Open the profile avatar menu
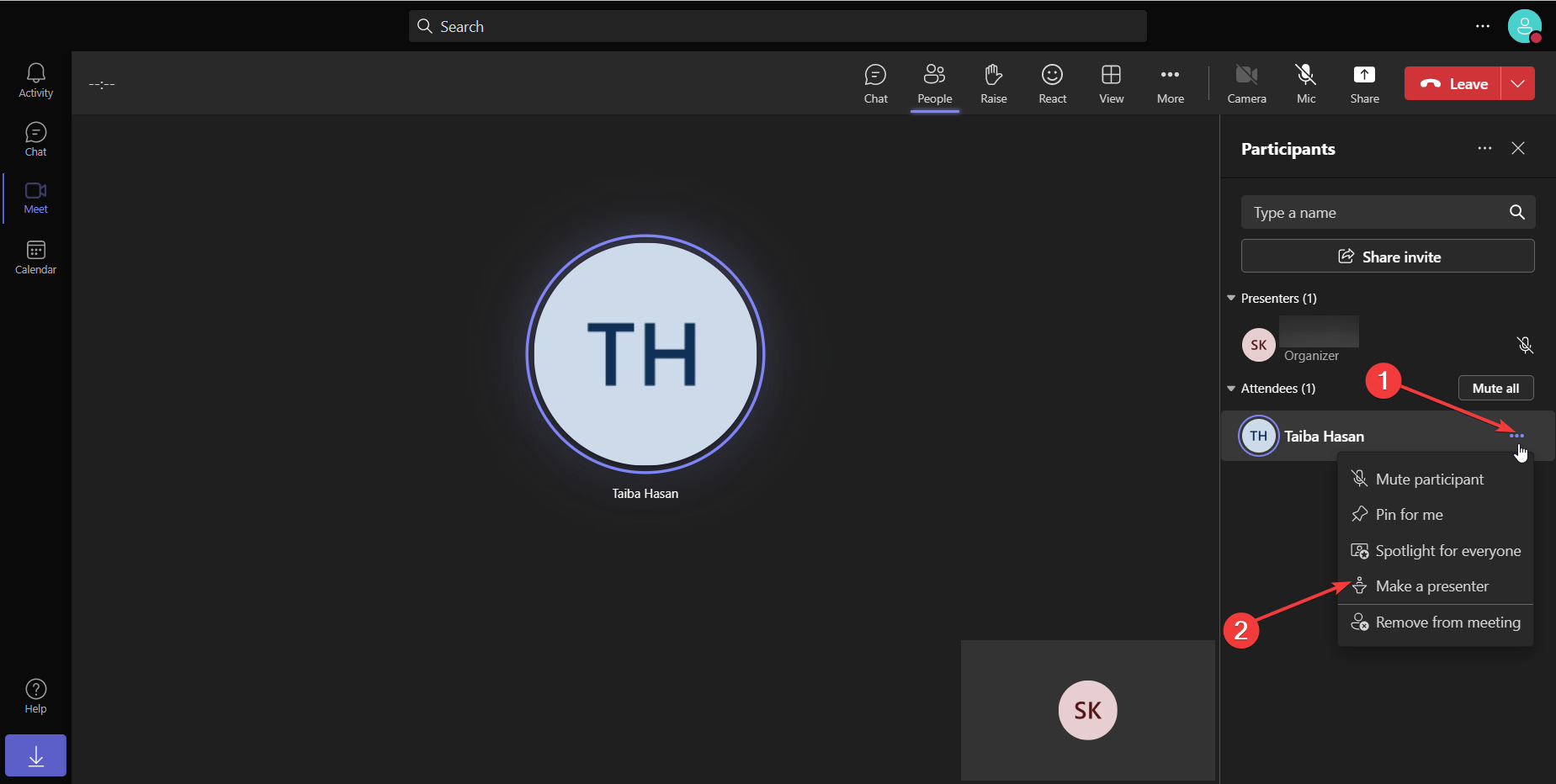Screen dimensions: 1556x784 click(1524, 26)
